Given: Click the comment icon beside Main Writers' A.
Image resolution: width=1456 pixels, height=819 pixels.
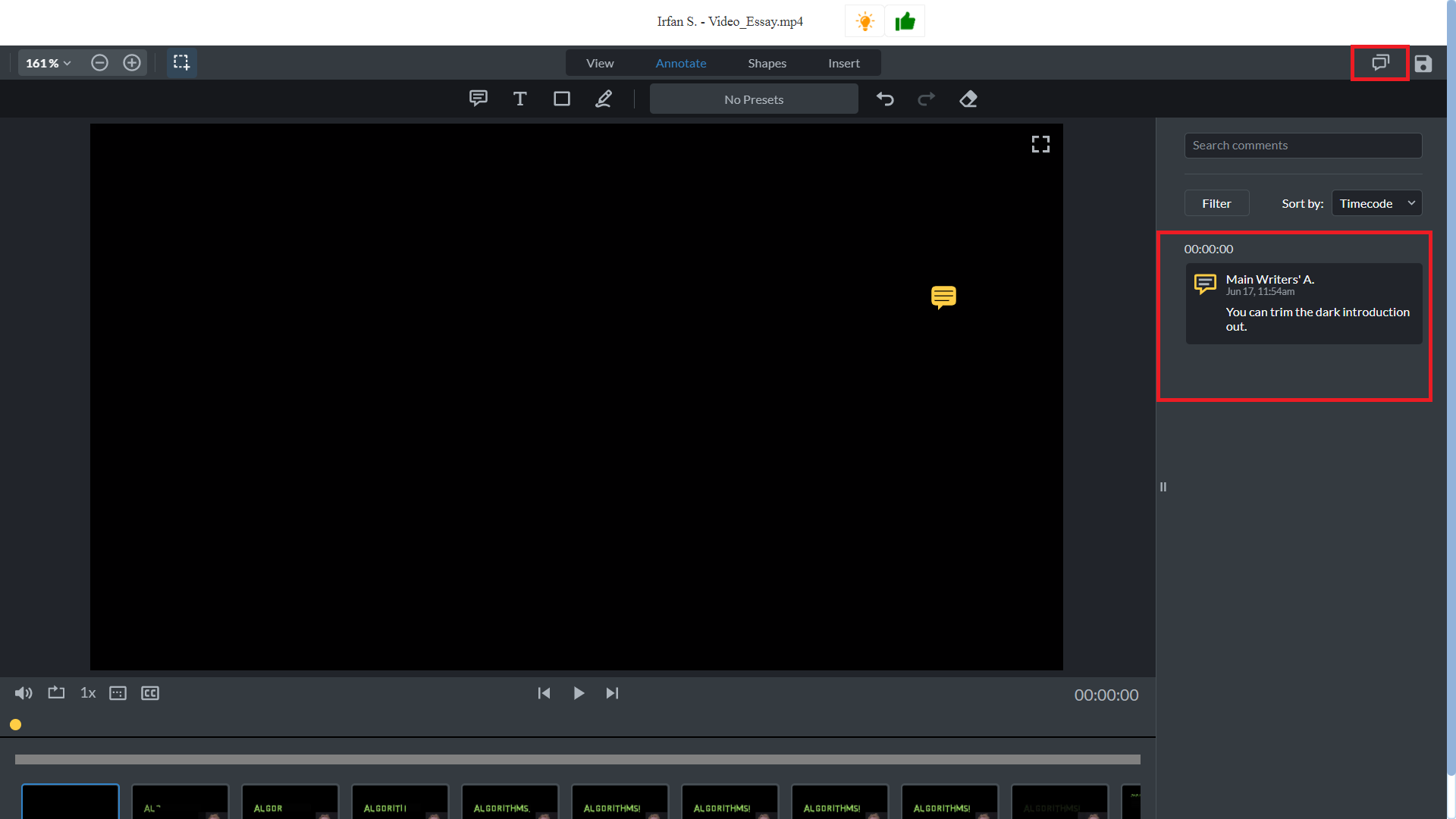Looking at the screenshot, I should click(1205, 284).
